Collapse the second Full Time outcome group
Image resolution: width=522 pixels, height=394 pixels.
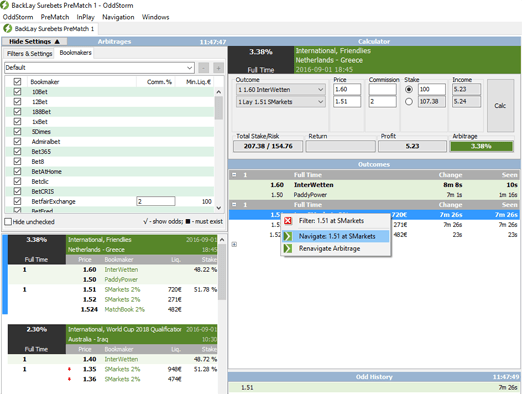[234, 205]
